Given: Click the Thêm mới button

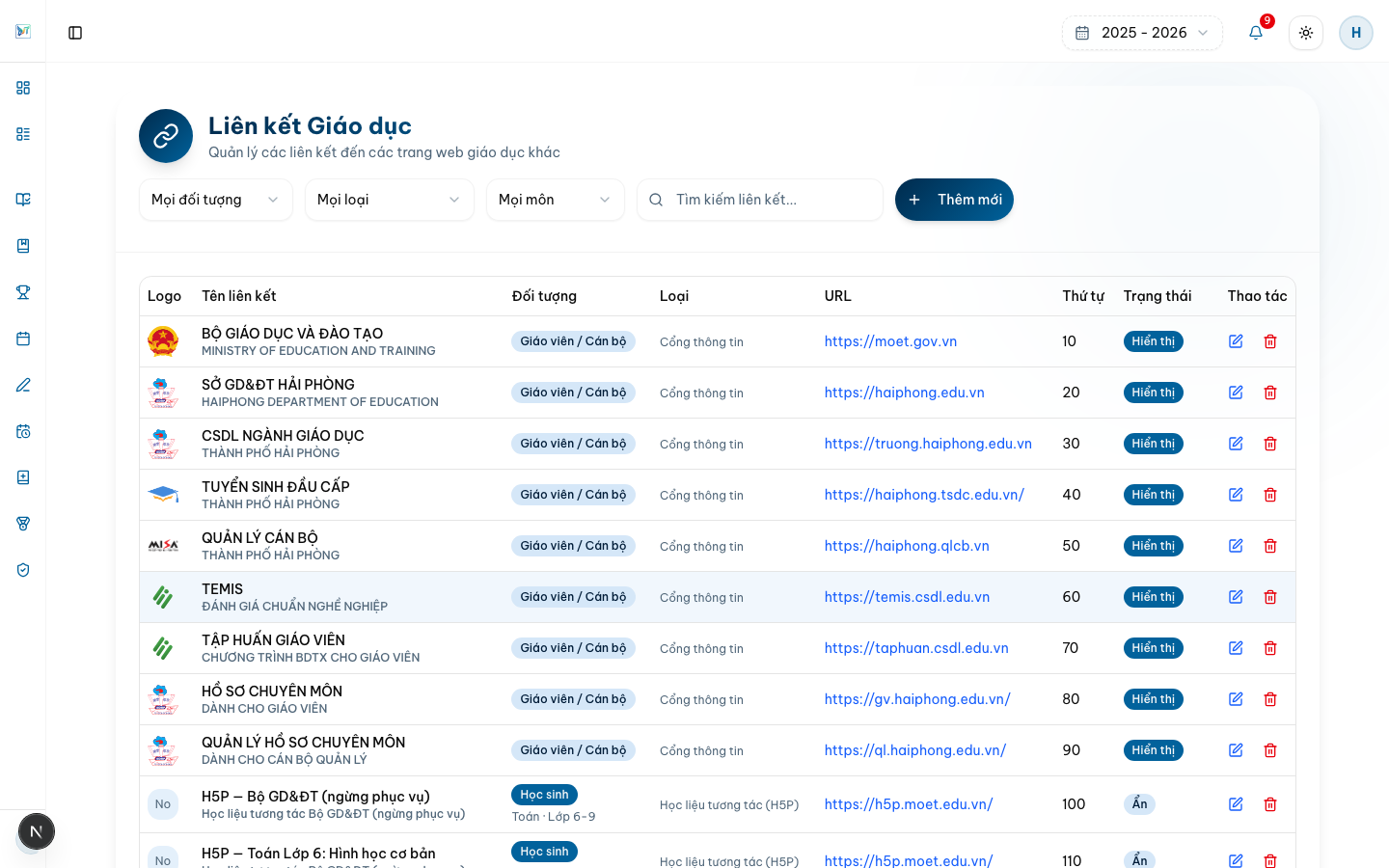Looking at the screenshot, I should [x=954, y=200].
